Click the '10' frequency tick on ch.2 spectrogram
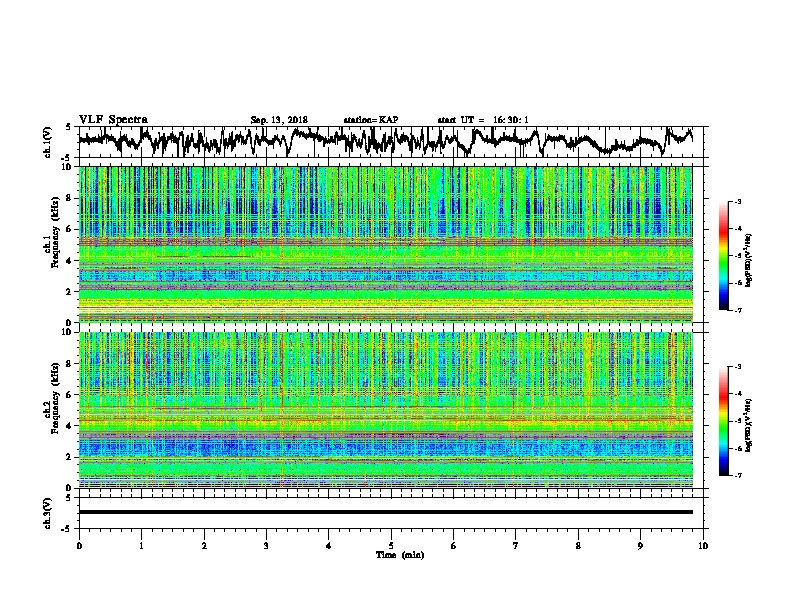Viewport: 792px width, 612px height. click(x=68, y=332)
